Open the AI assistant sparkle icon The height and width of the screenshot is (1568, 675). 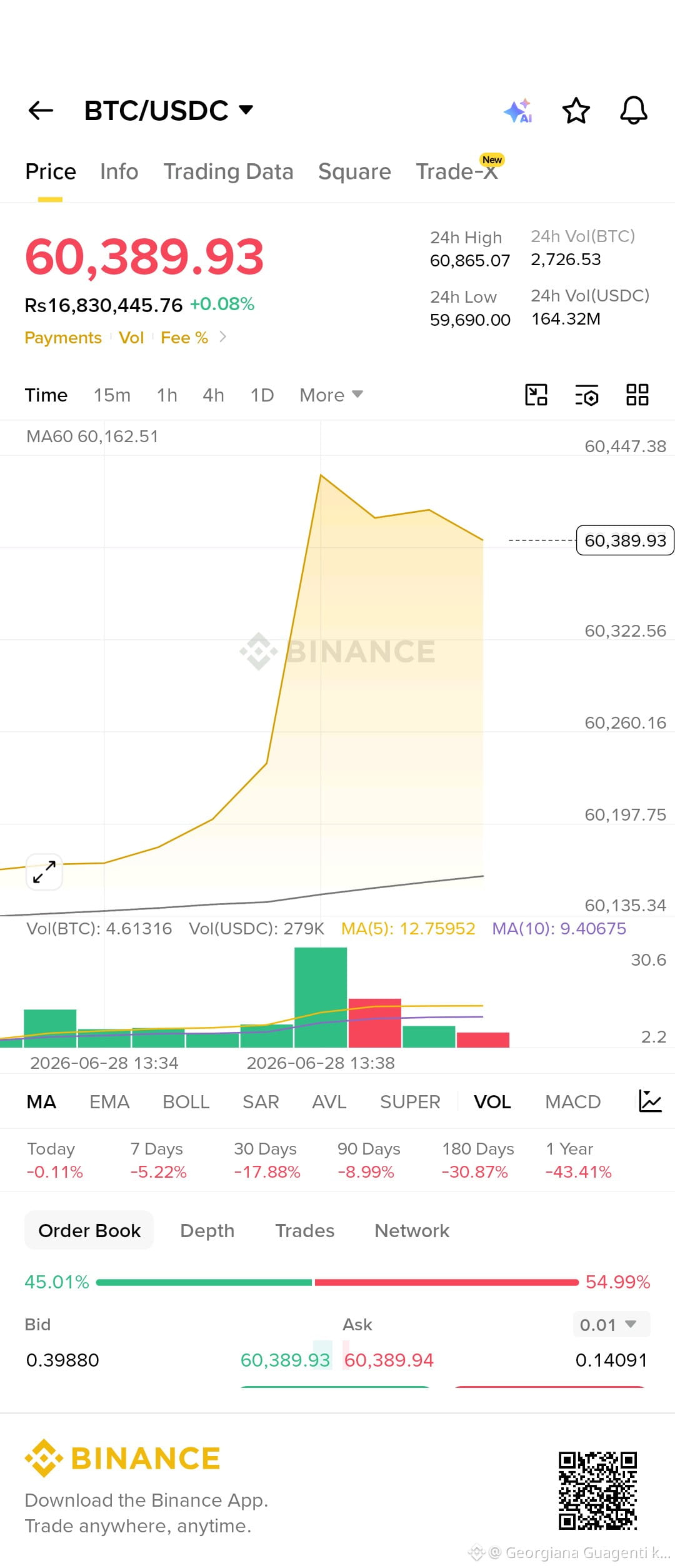[x=518, y=111]
